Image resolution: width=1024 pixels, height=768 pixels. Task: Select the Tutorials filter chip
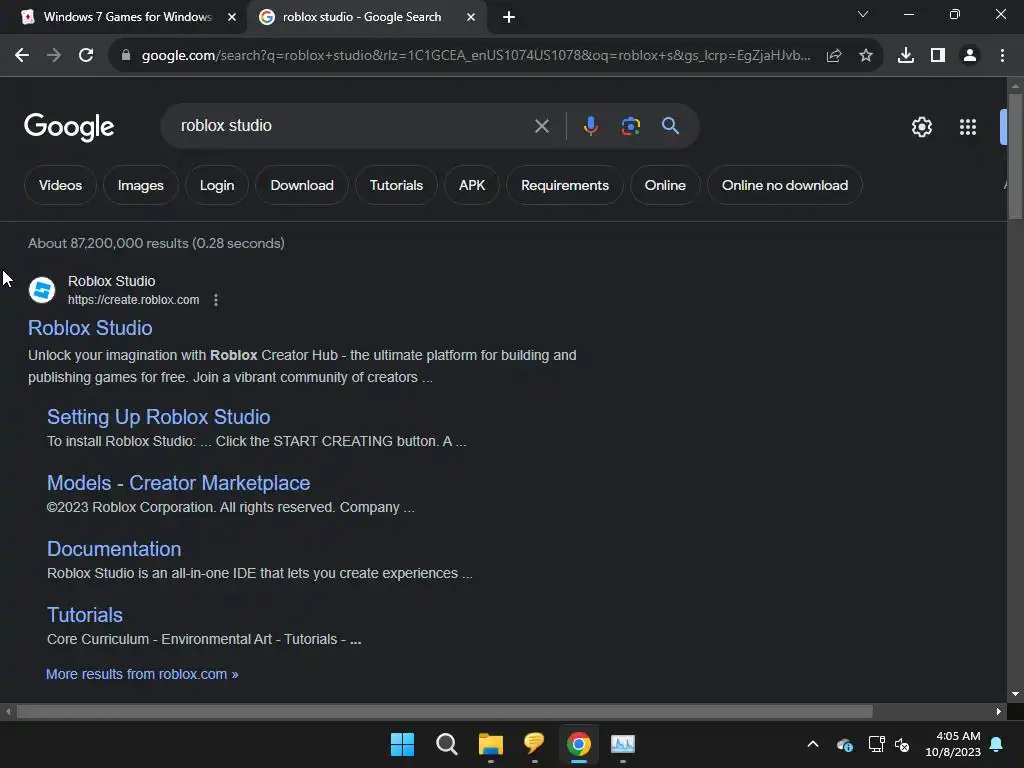point(396,185)
